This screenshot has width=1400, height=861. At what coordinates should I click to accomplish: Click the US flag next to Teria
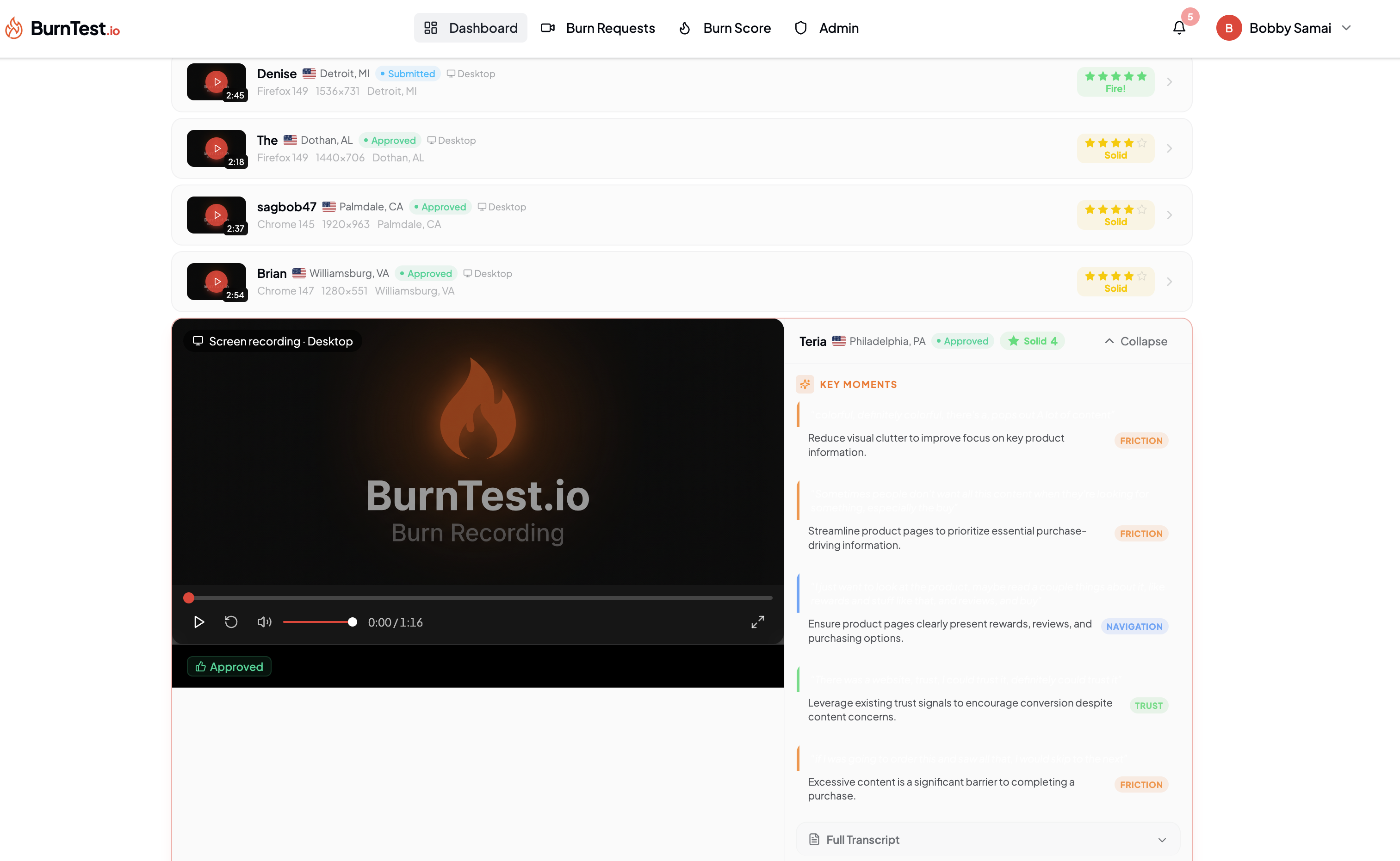[x=838, y=340]
